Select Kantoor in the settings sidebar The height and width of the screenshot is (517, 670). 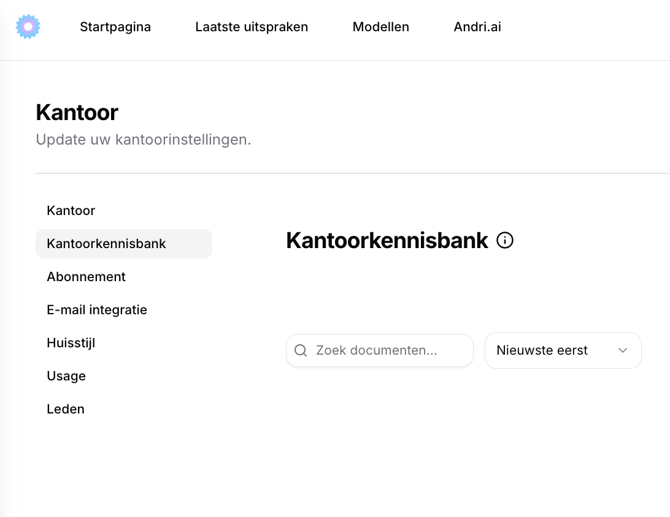point(71,211)
